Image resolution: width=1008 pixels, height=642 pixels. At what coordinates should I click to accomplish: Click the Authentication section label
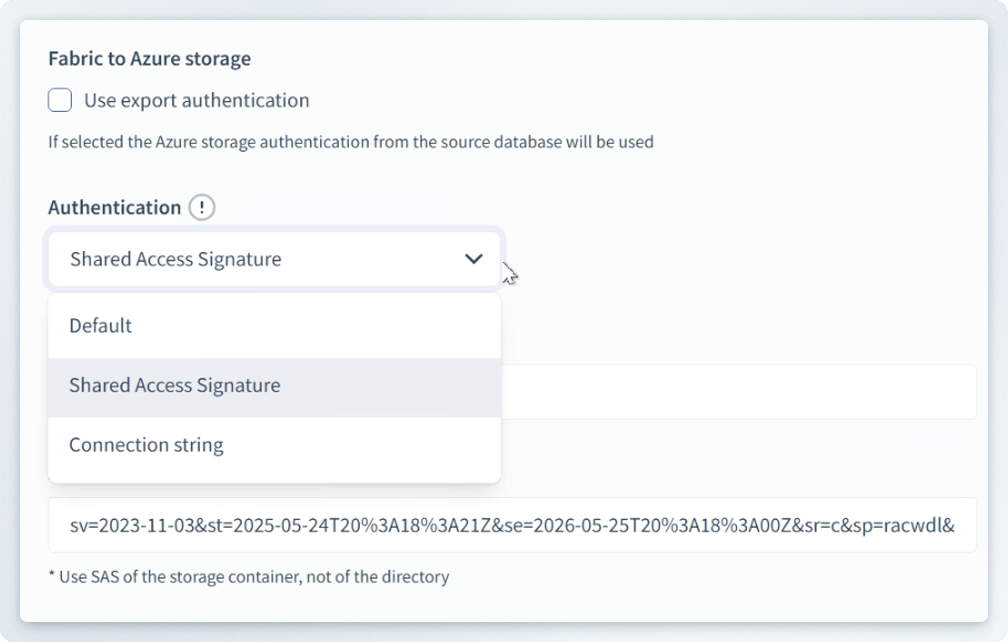[x=114, y=207]
